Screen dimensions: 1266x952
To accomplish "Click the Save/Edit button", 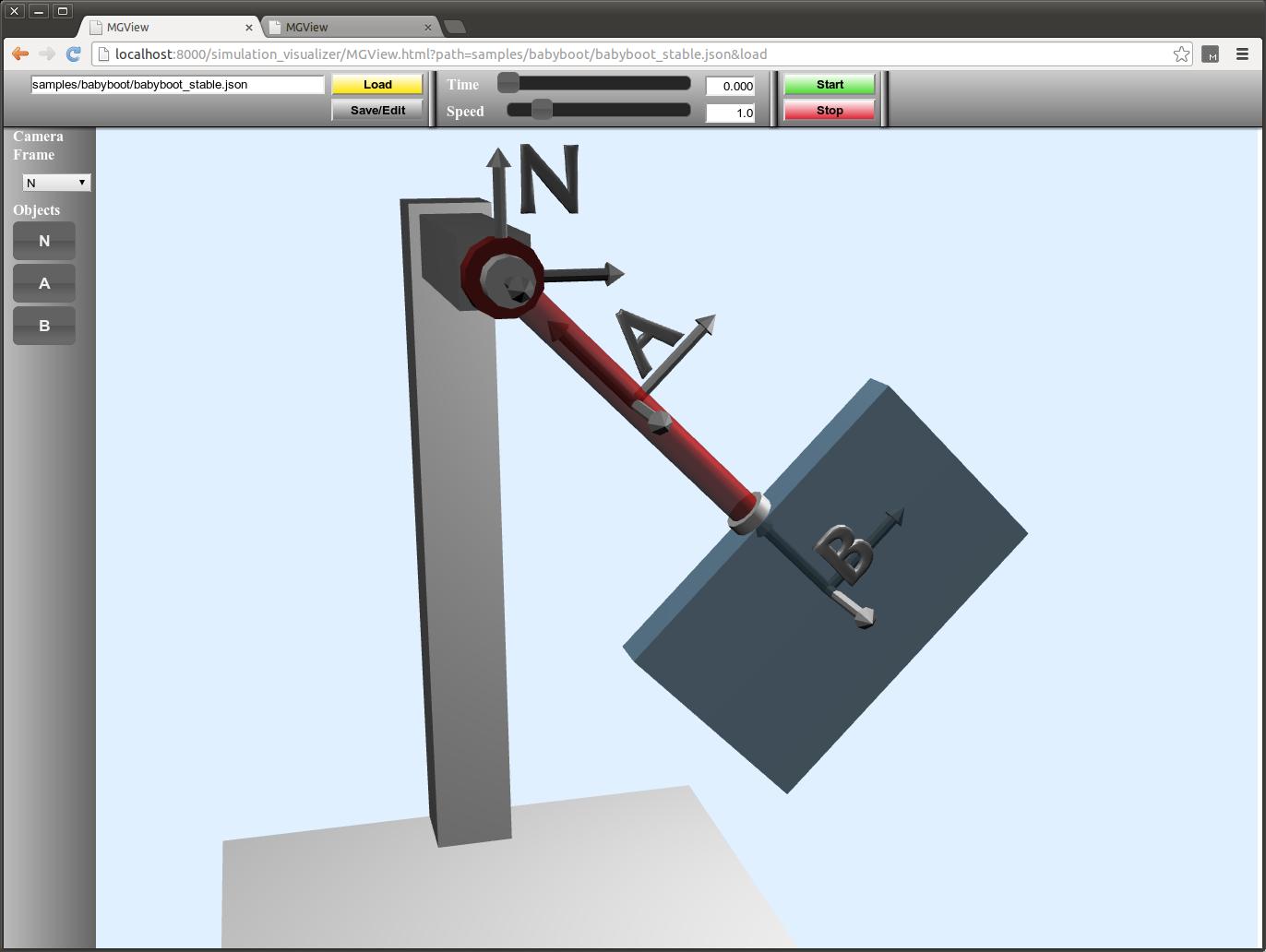I will tap(377, 110).
